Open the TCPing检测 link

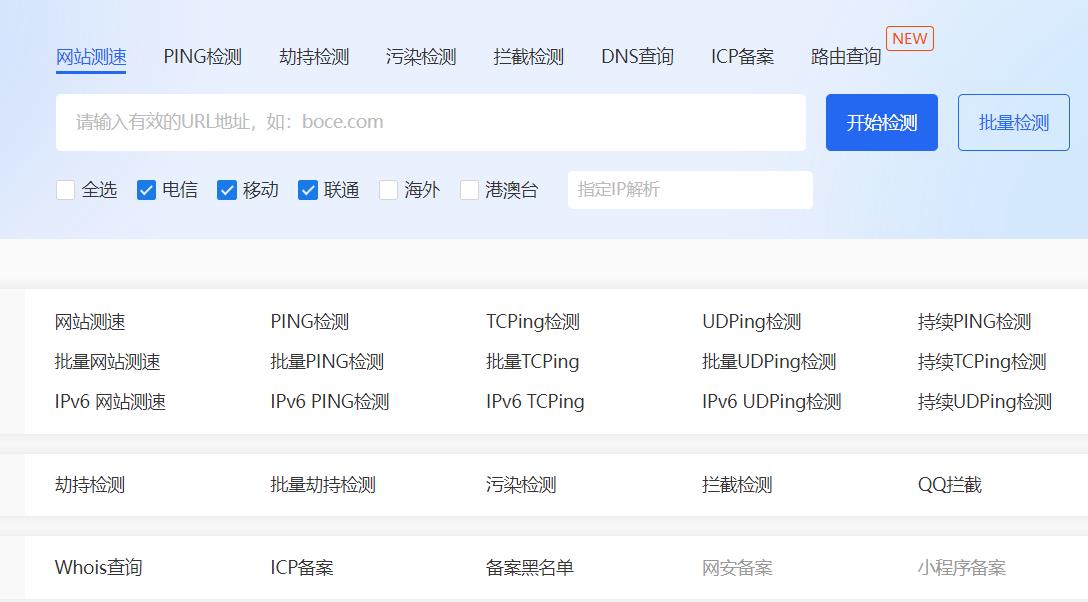pyautogui.click(x=533, y=322)
